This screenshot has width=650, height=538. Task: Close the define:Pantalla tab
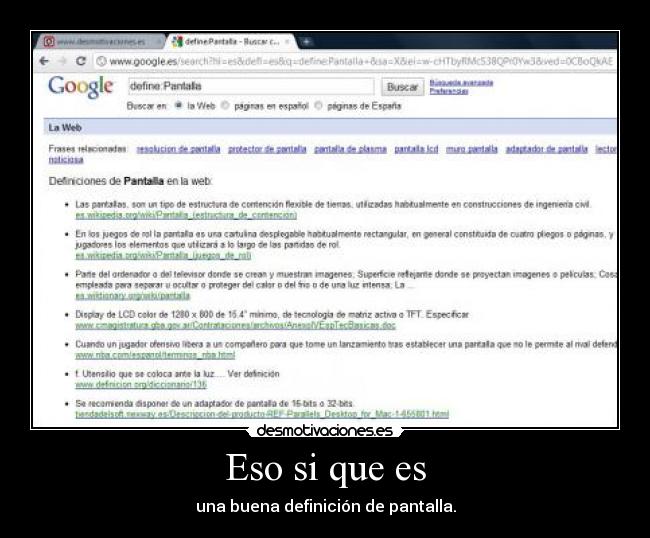tap(287, 42)
